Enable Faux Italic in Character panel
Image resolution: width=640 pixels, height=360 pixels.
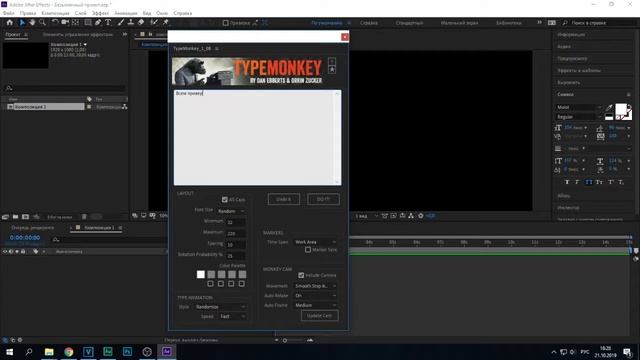[577, 182]
